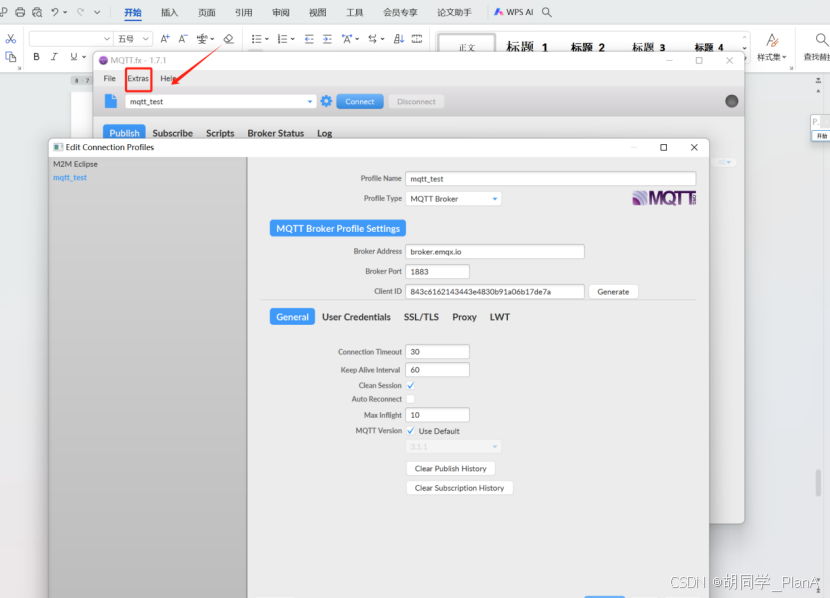Toggle Italic formatting in WPS
This screenshot has width=830, height=598.
pos(54,57)
